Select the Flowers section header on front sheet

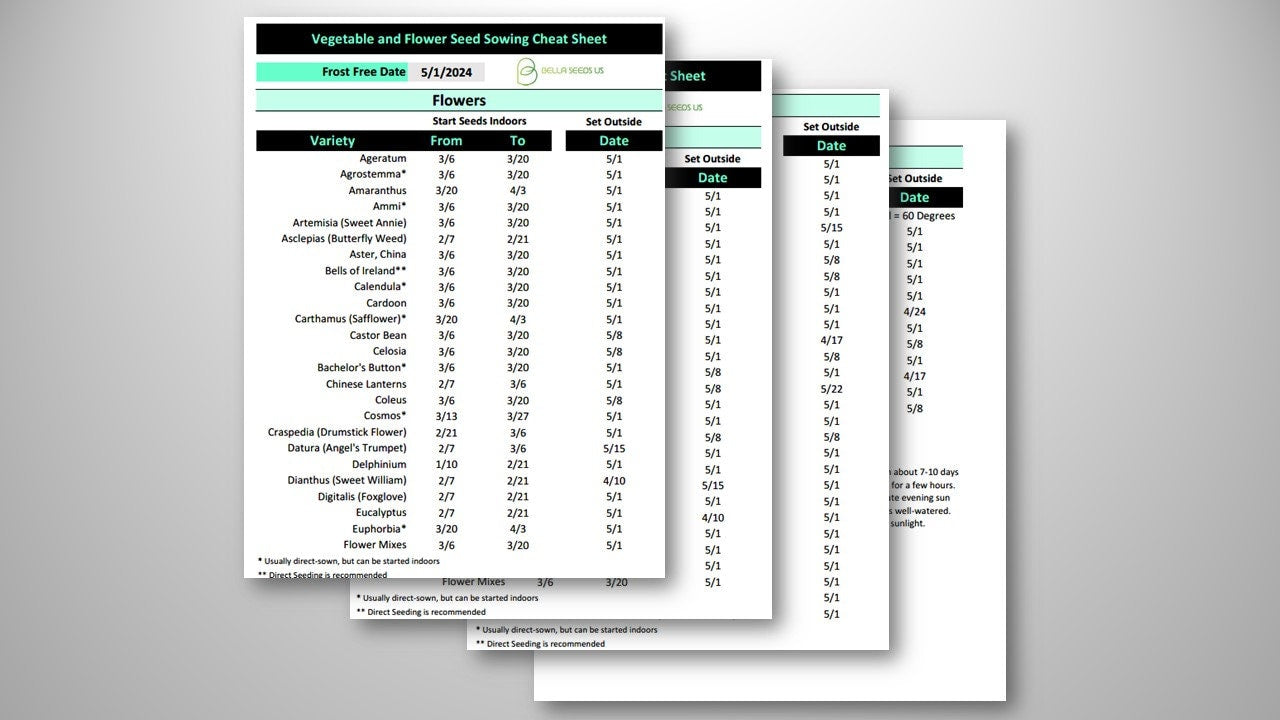(x=459, y=100)
